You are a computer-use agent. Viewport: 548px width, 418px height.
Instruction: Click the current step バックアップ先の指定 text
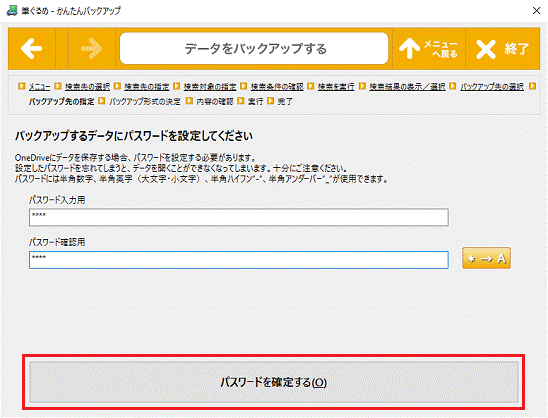(62, 101)
